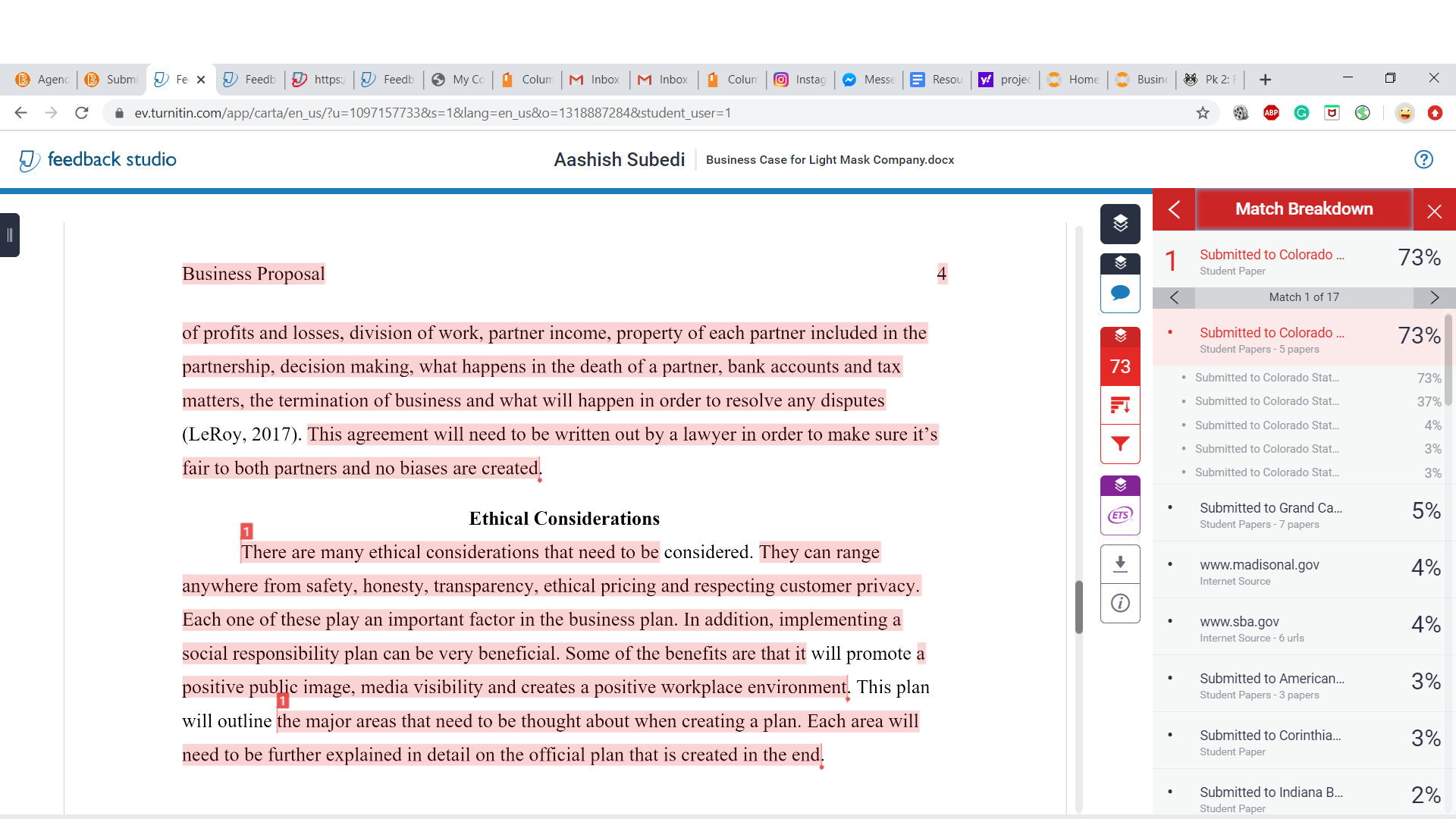Switch to the first Inbox Gmail tab
This screenshot has width=1456, height=819.
[596, 80]
